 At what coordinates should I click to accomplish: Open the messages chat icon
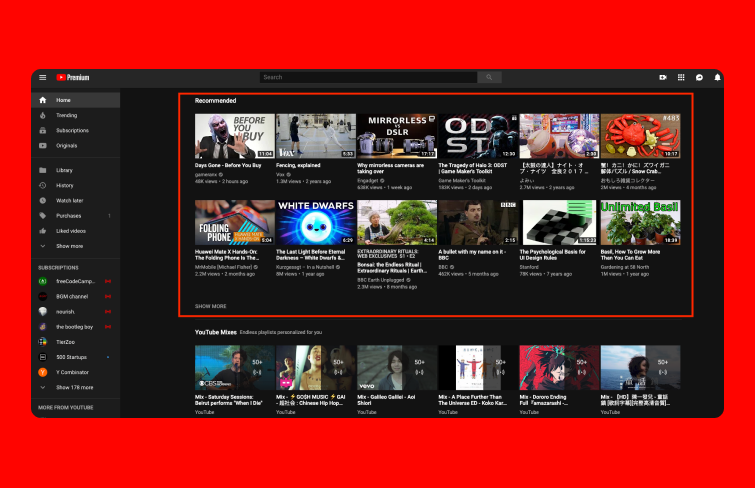(x=699, y=77)
